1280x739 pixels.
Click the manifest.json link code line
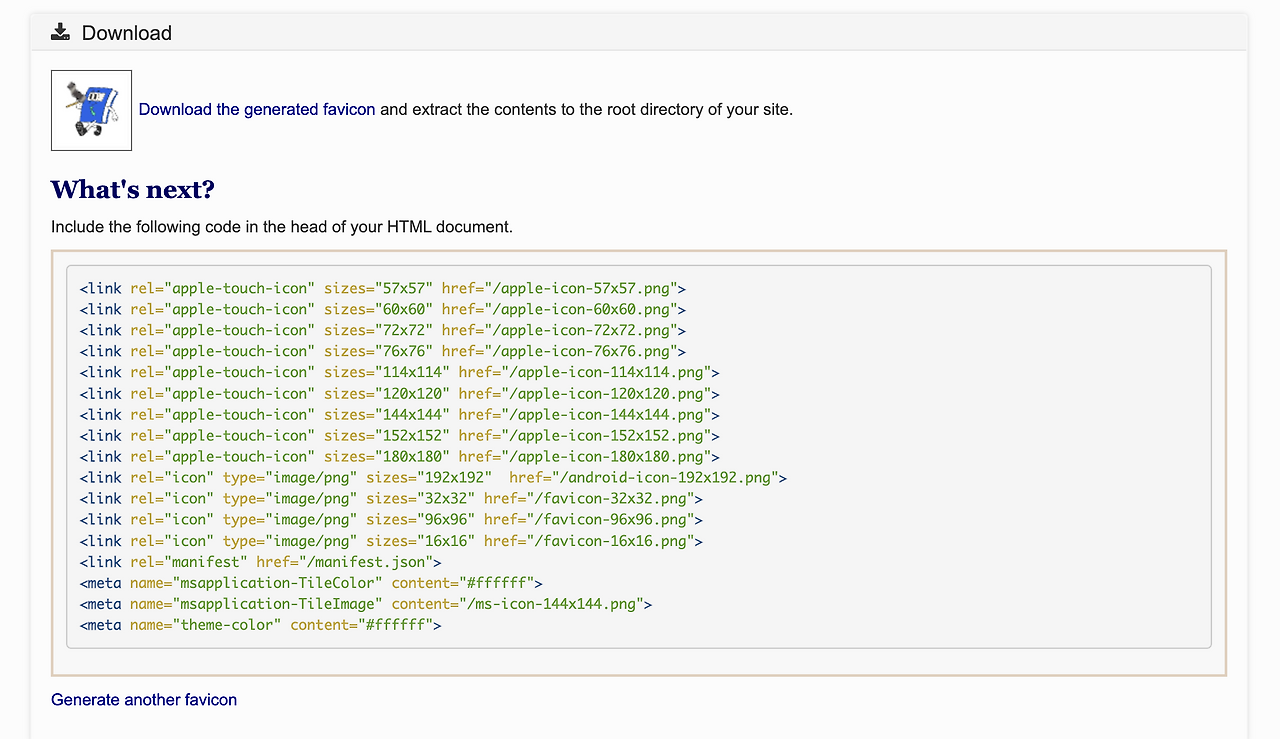[259, 561]
